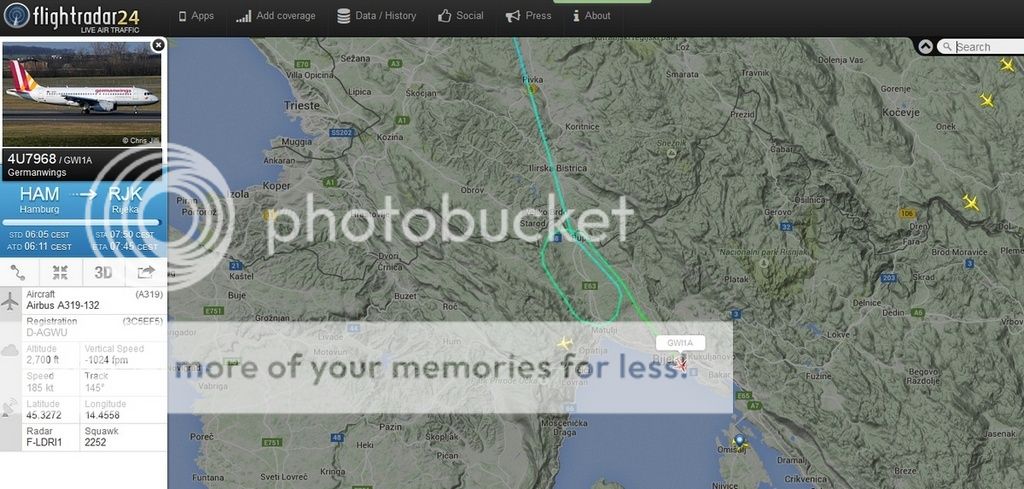Share this flight via arrow icon
Screen dimensions: 1024x489
[146, 272]
